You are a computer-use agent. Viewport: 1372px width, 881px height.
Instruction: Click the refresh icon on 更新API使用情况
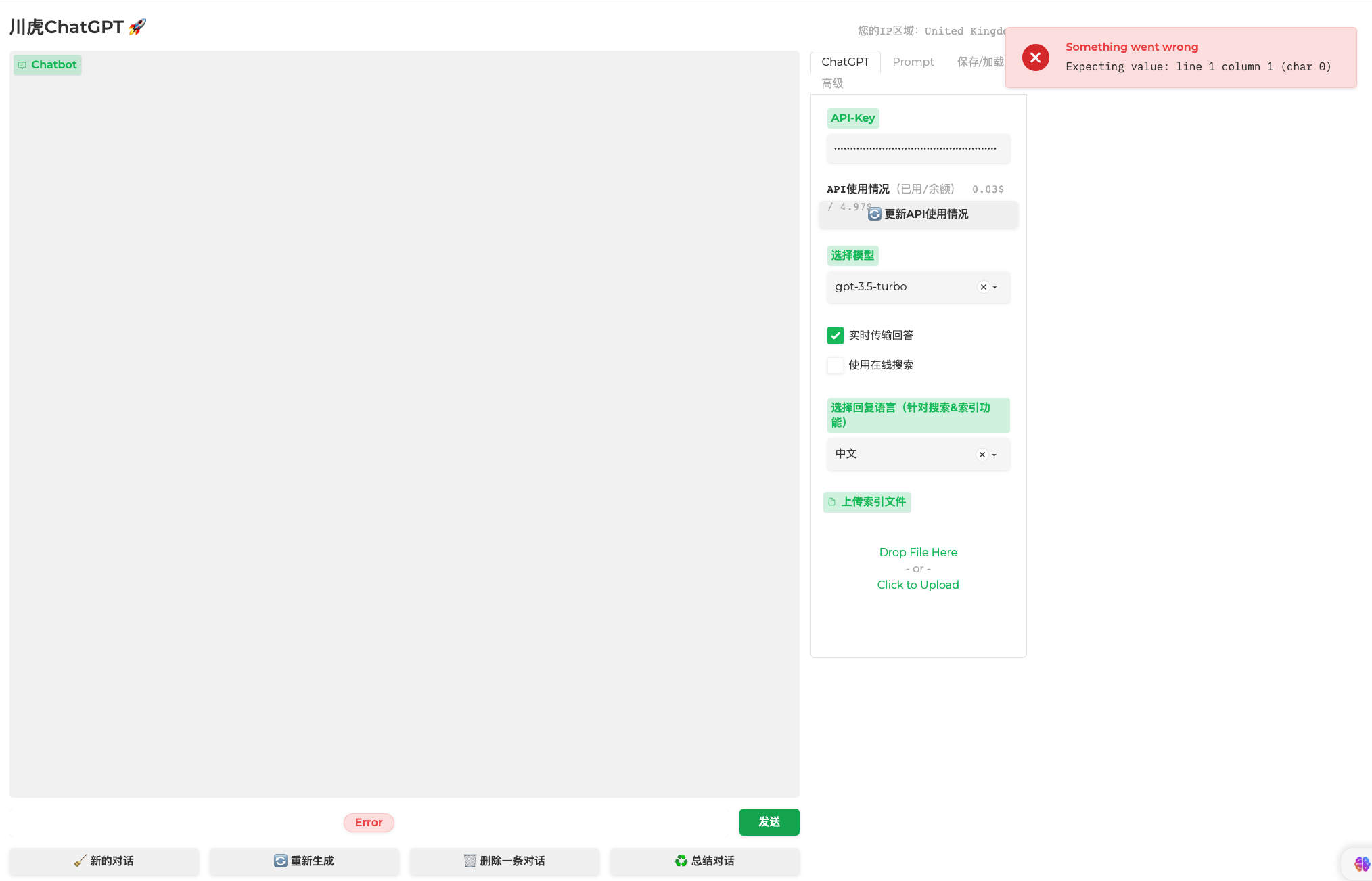[x=875, y=214]
